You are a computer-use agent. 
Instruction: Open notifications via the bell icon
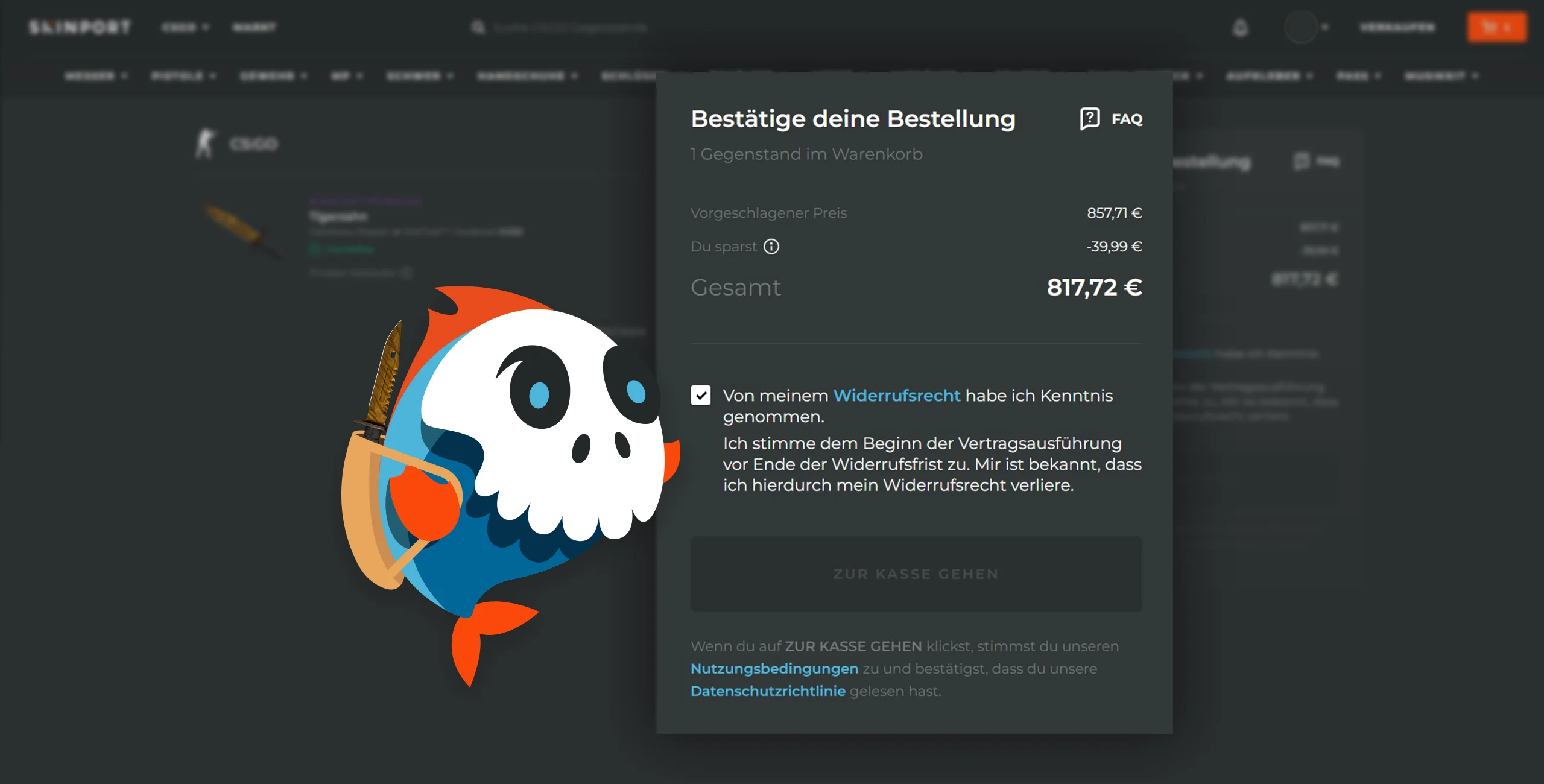pos(1239,28)
